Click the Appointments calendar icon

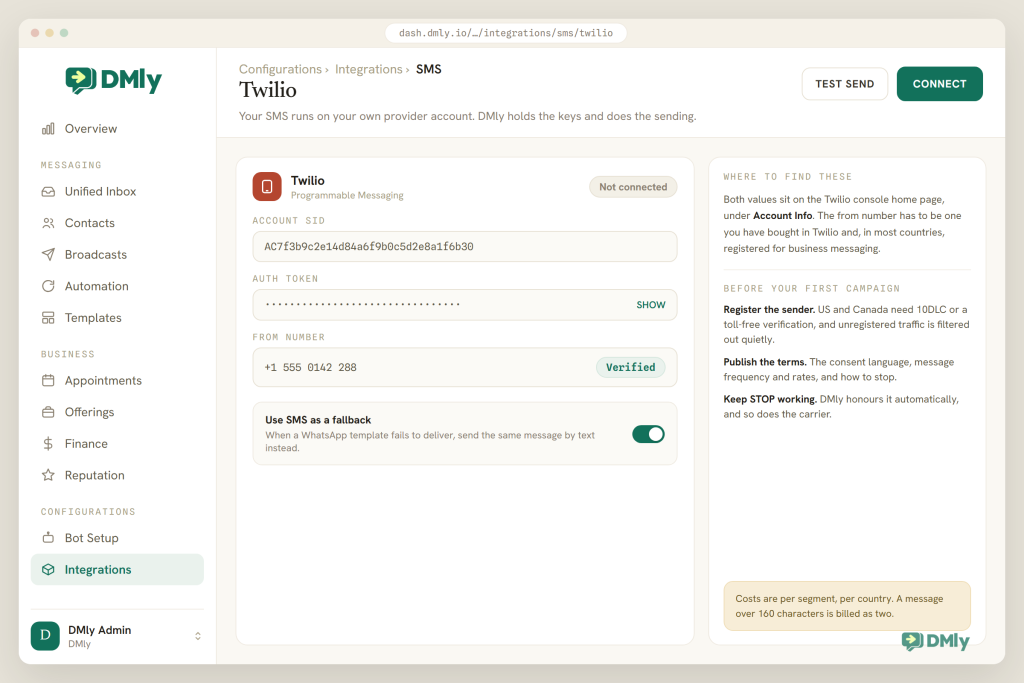pos(48,381)
